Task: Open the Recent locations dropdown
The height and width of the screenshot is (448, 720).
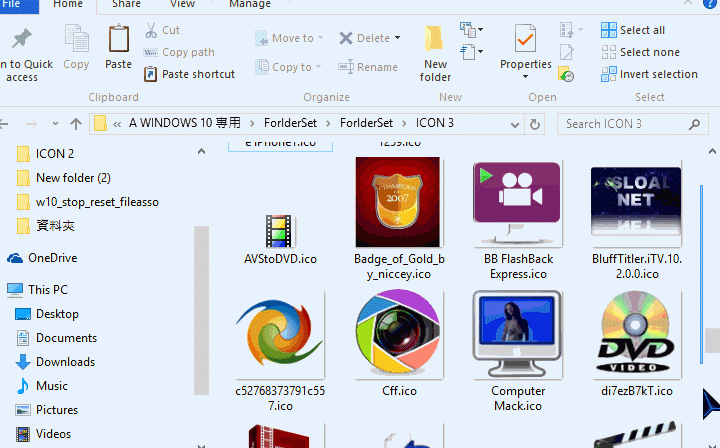Action: 55,124
